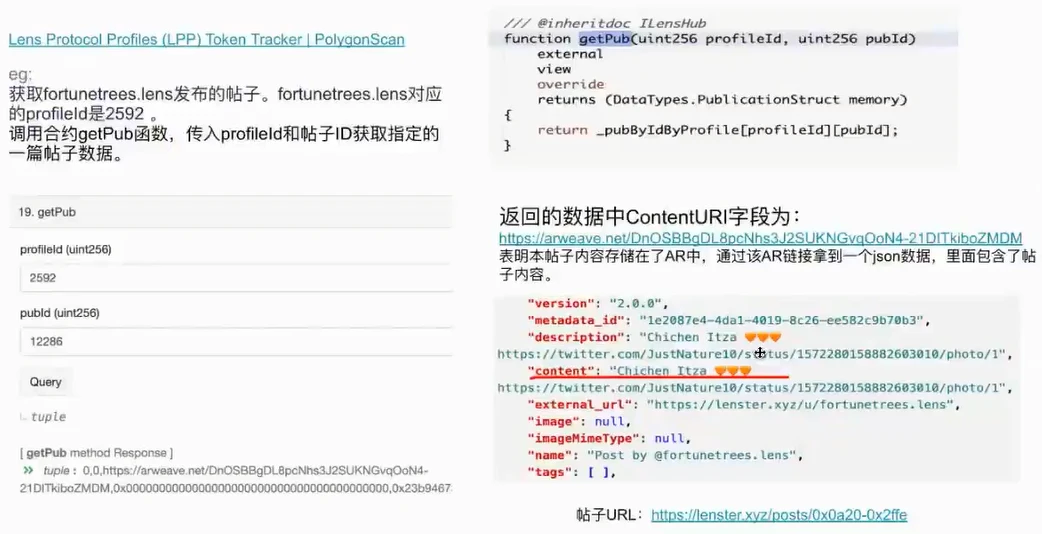Click the 'eg:' text on the left

point(20,74)
